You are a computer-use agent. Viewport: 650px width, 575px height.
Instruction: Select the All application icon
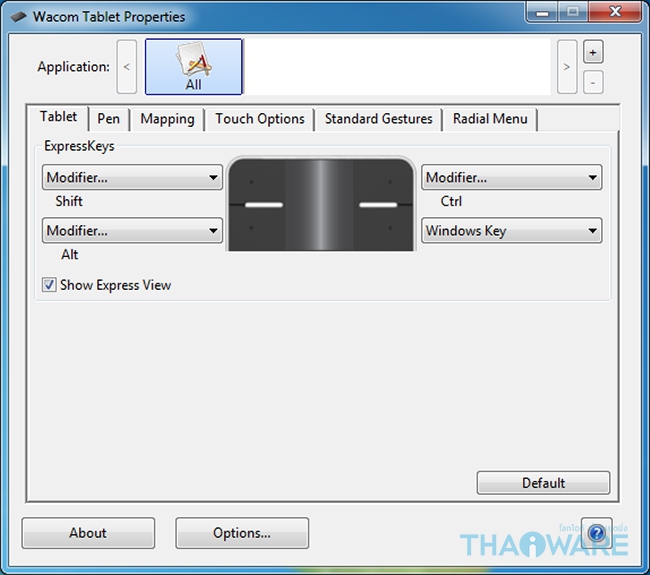click(194, 67)
